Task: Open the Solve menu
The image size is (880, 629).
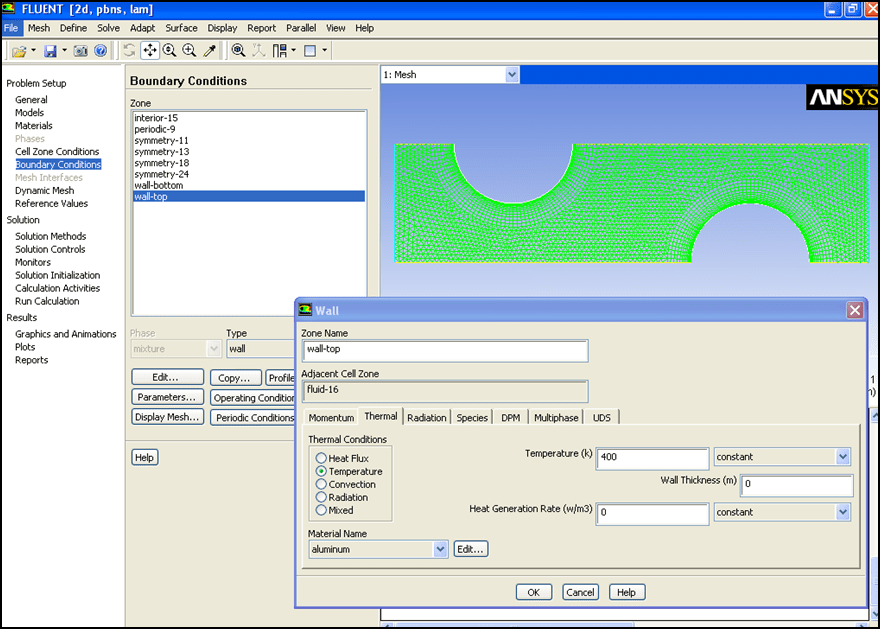Action: click(x=108, y=28)
